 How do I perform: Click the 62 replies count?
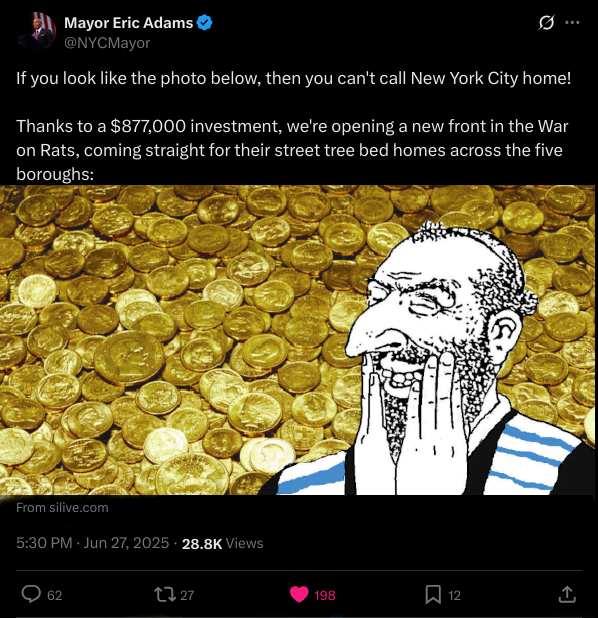tap(54, 595)
